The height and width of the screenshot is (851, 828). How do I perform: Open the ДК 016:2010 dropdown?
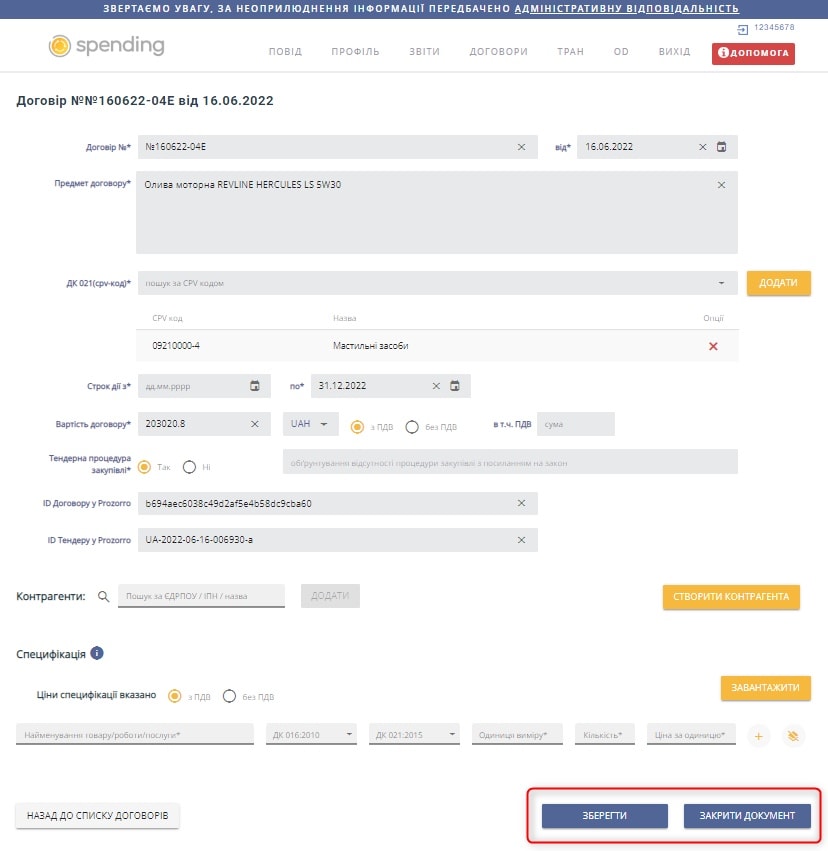(x=311, y=734)
